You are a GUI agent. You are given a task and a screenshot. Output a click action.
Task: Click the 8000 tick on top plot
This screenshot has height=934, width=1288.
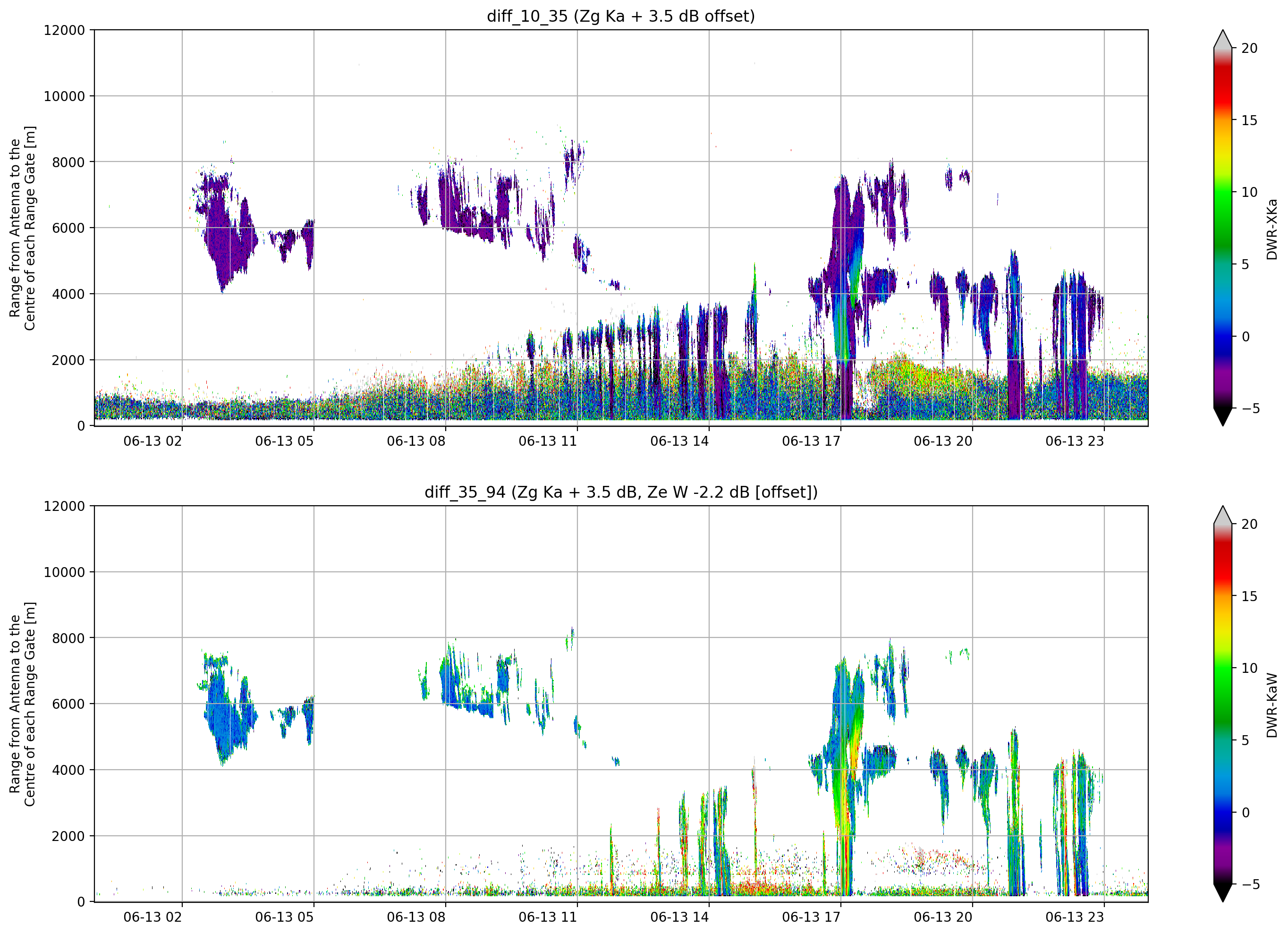pyautogui.click(x=68, y=162)
